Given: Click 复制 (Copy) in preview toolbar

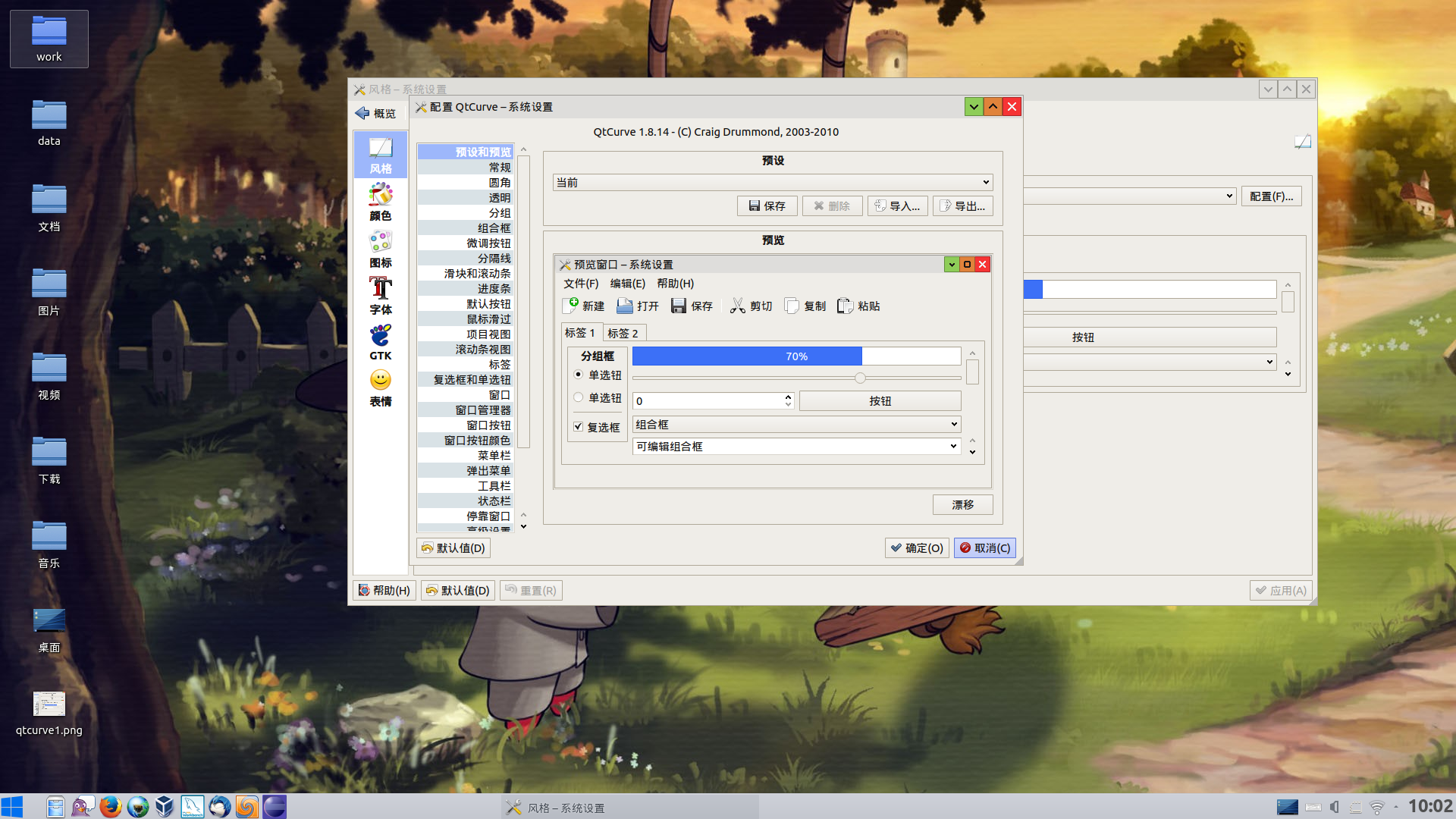Looking at the screenshot, I should 805,306.
